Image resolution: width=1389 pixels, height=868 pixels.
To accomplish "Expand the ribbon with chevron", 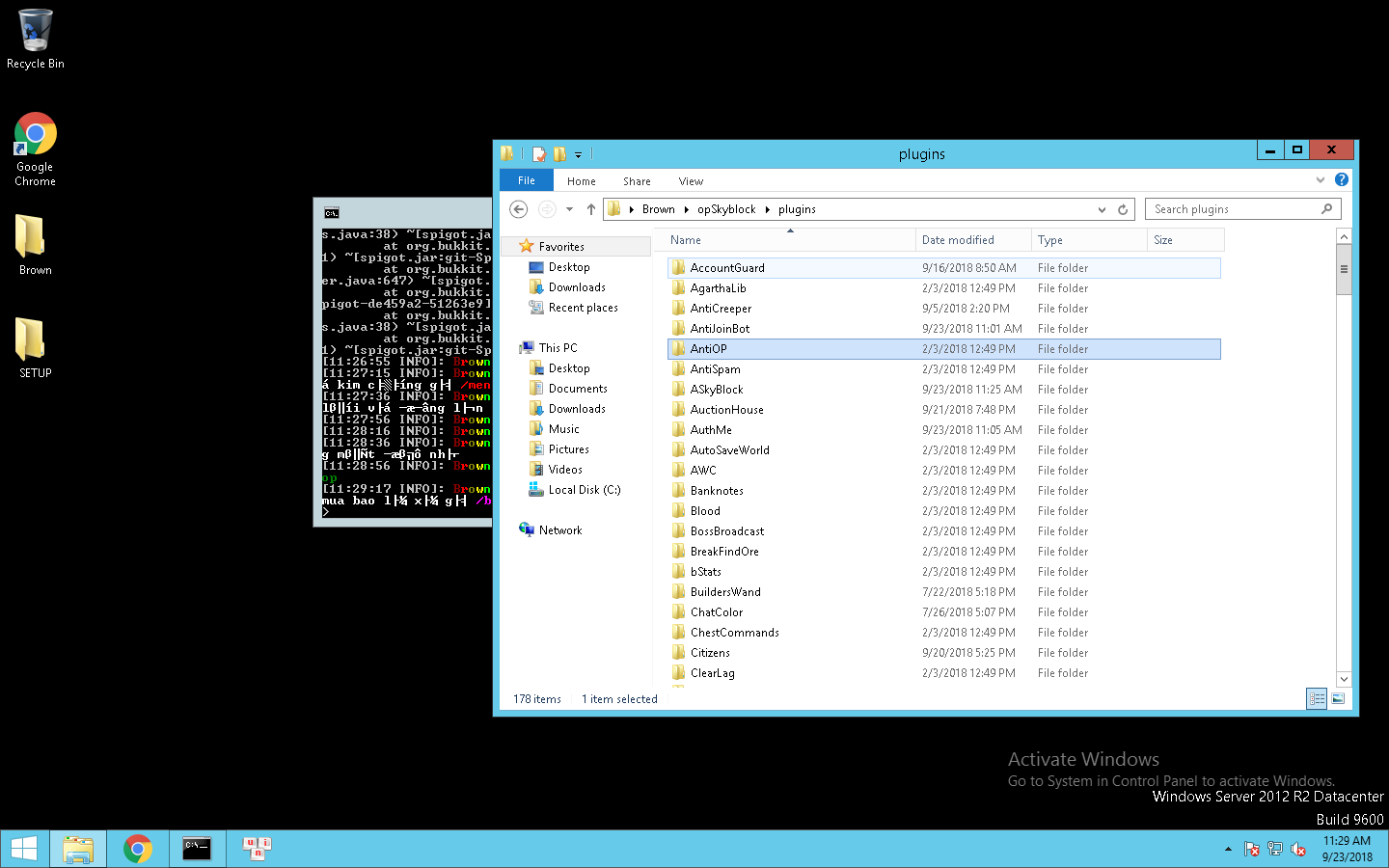I will click(x=1321, y=179).
